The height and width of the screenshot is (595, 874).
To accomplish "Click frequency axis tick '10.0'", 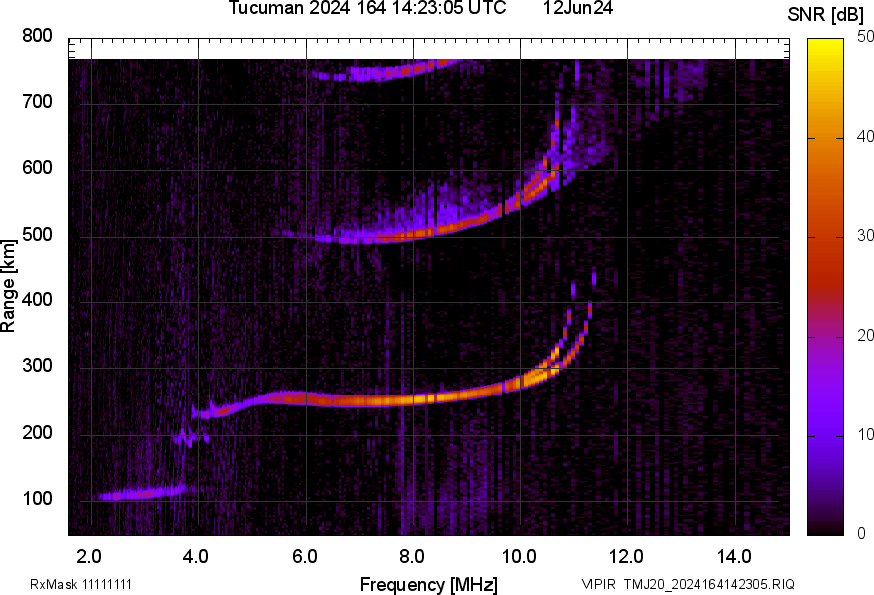I will pyautogui.click(x=519, y=557).
